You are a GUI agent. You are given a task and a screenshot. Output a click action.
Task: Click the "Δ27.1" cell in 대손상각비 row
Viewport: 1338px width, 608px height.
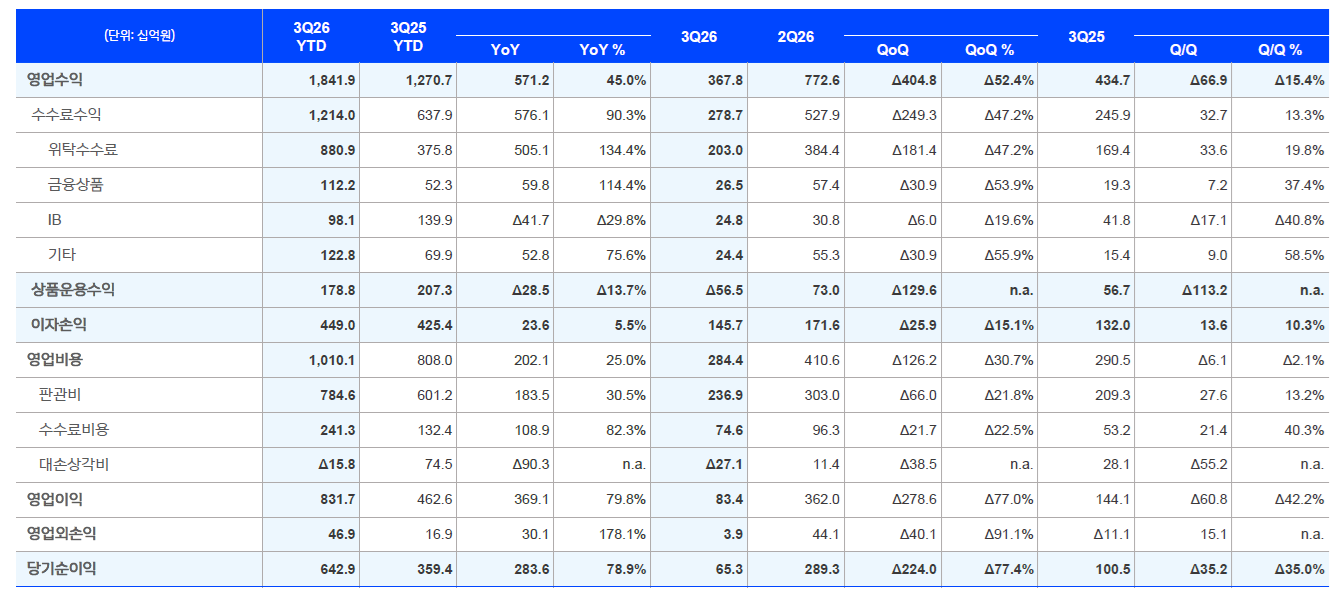pyautogui.click(x=724, y=465)
